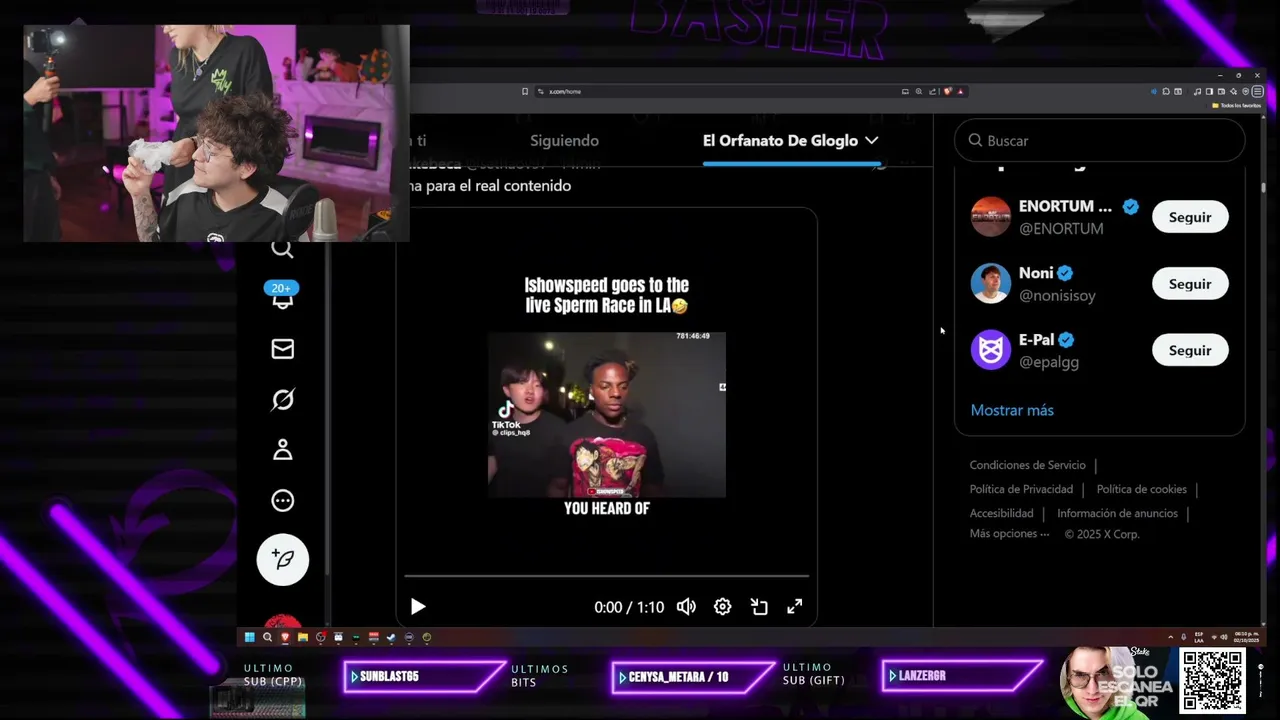Click the compose post feather button
1280x720 pixels.
click(x=283, y=559)
